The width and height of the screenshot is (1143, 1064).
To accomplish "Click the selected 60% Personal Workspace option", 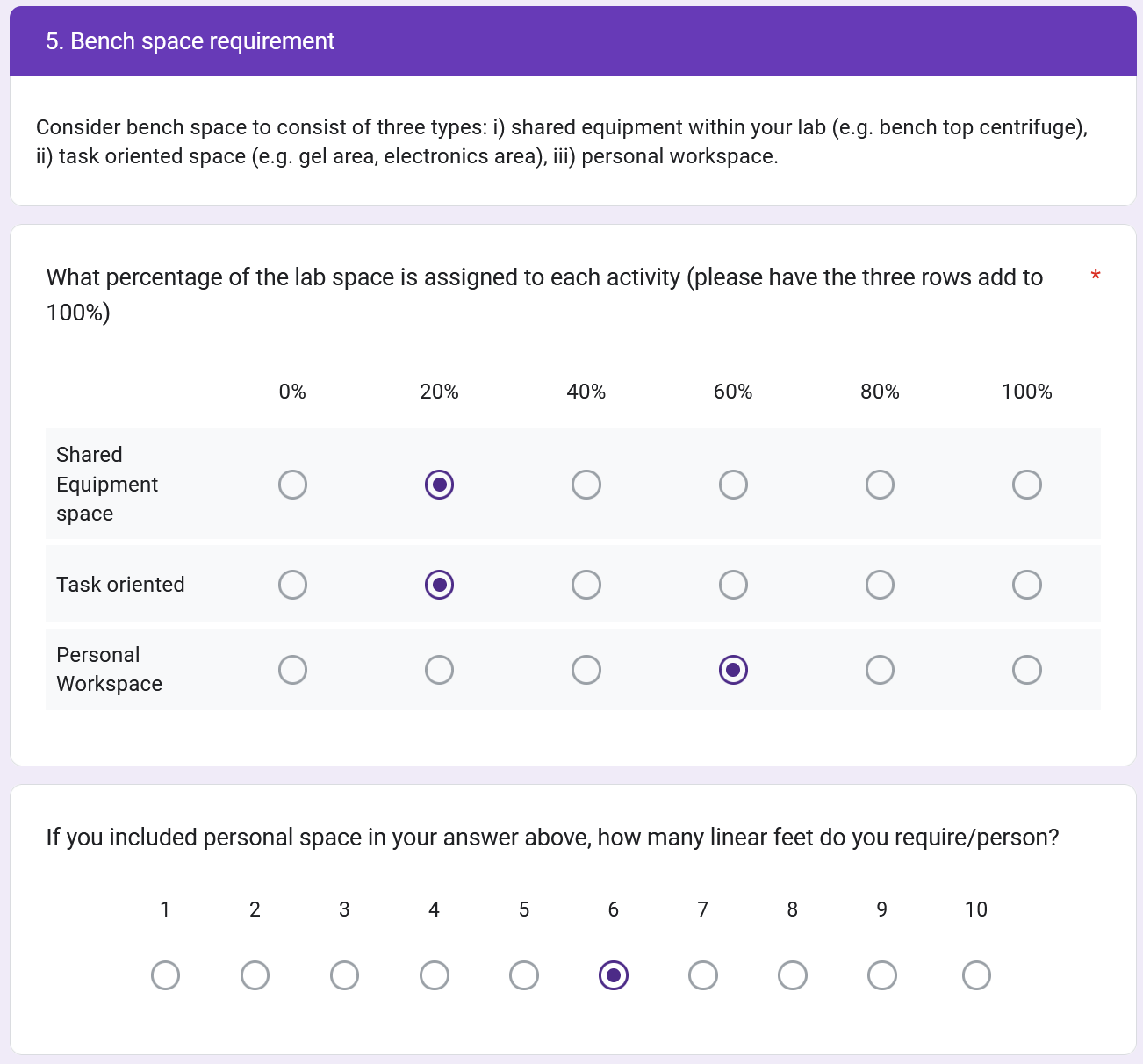I will [x=733, y=670].
